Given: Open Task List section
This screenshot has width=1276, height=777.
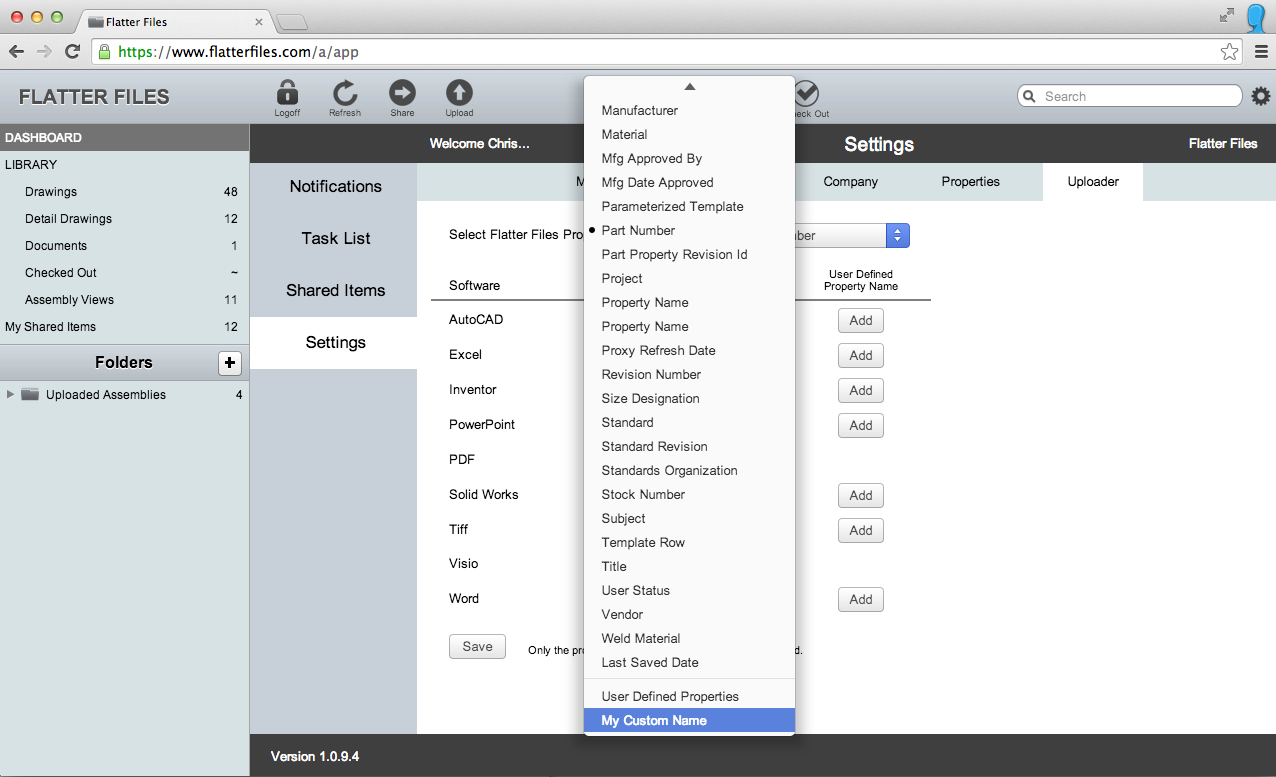Looking at the screenshot, I should coord(334,238).
